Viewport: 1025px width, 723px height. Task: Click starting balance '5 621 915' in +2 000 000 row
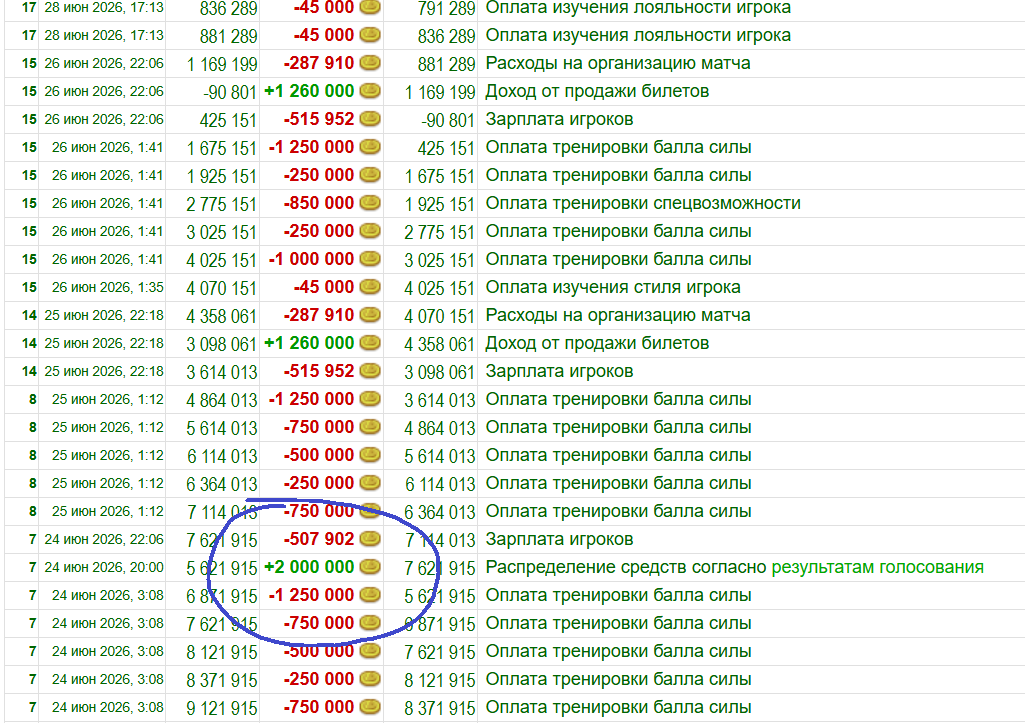(222, 567)
